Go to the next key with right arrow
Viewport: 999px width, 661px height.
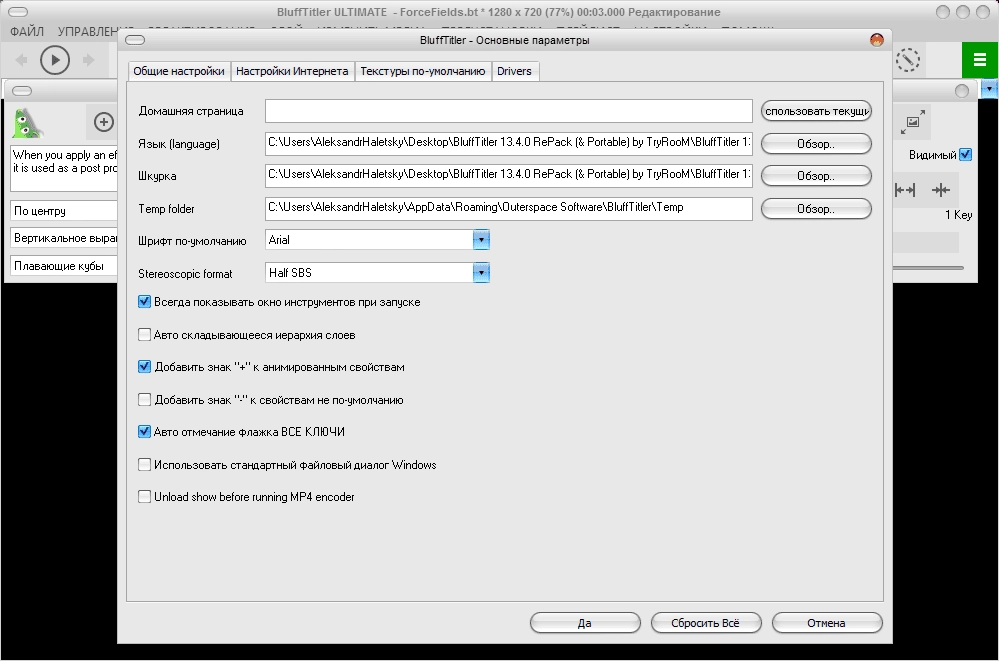(88, 60)
